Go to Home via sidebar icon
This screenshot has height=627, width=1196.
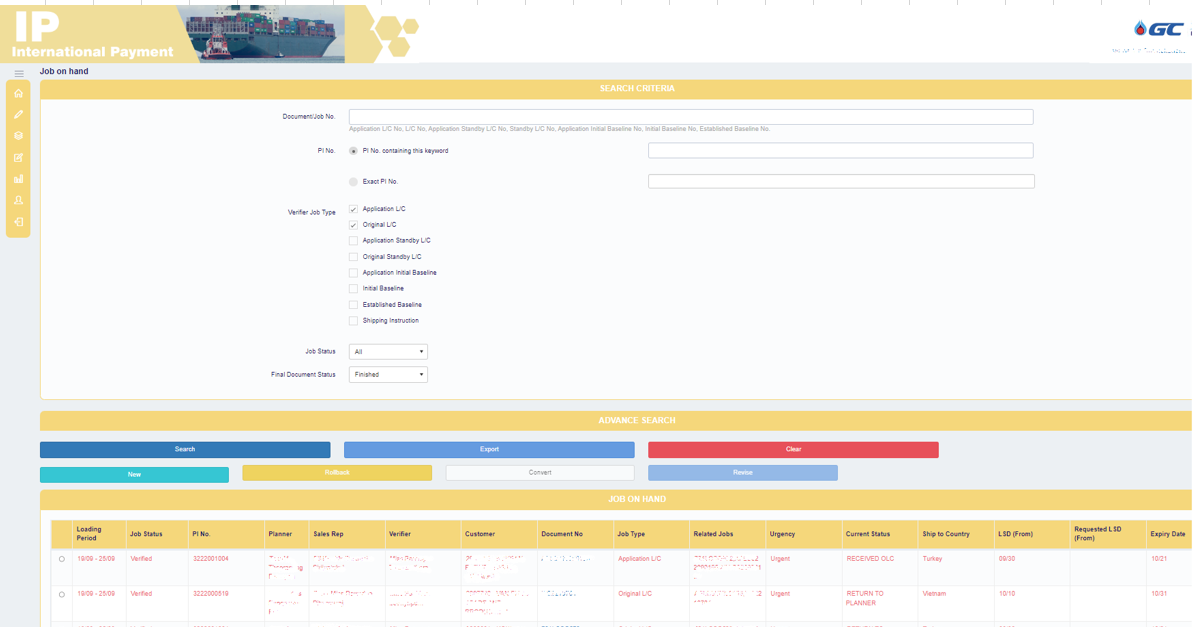pos(18,93)
